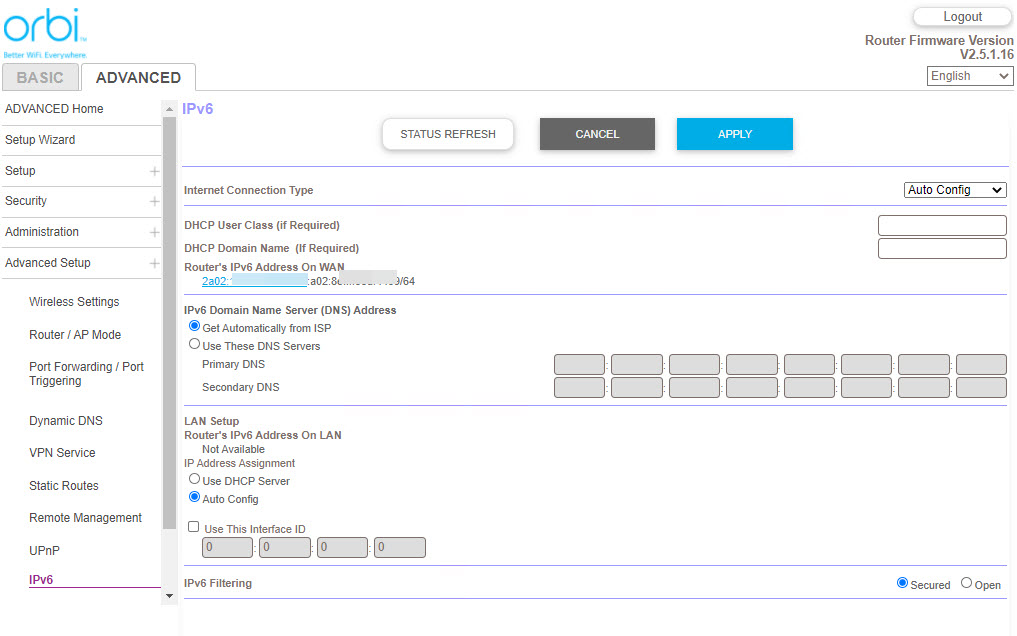Switch to the BASIC tab
Image resolution: width=1017 pixels, height=636 pixels.
[40, 78]
